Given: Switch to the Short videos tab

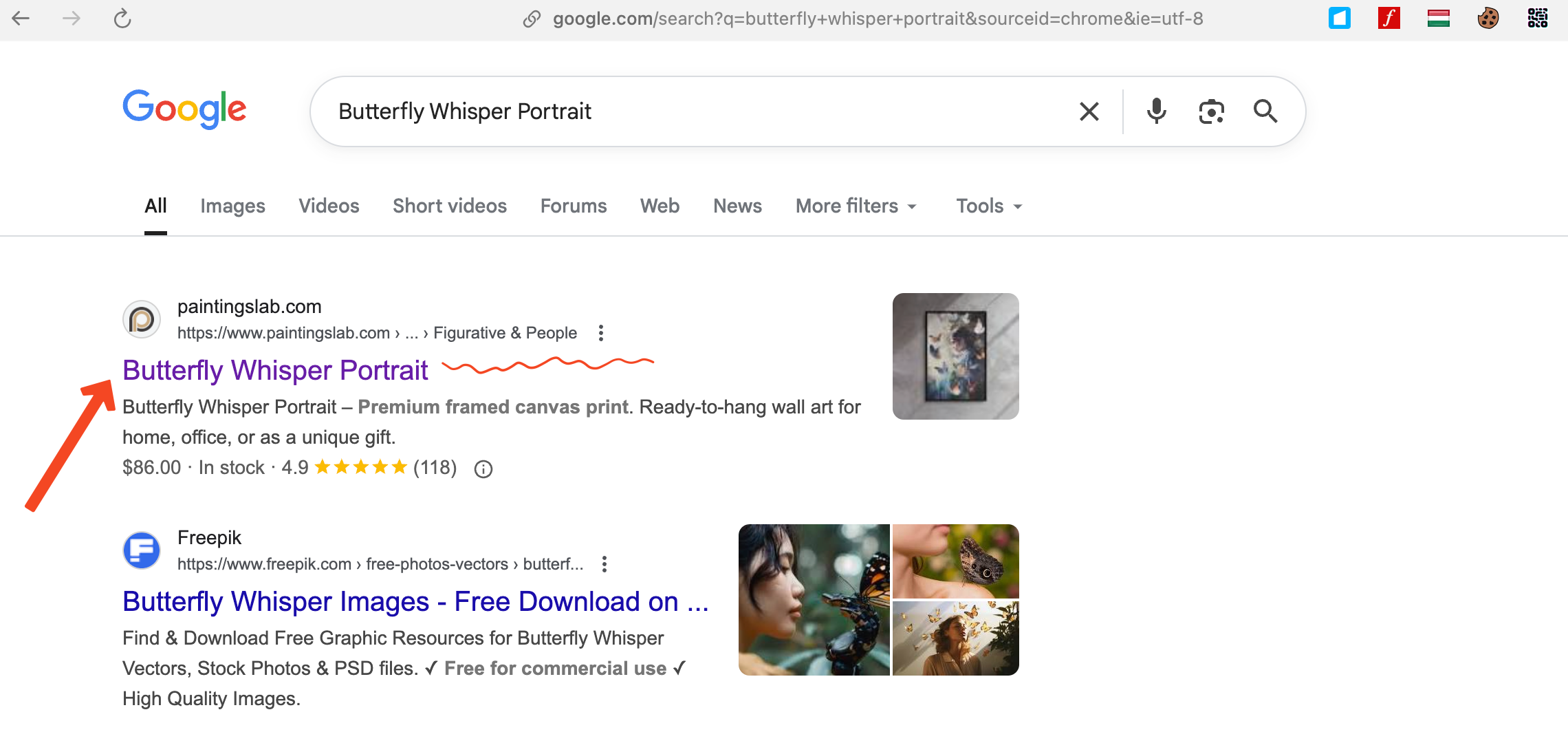Looking at the screenshot, I should pos(450,206).
